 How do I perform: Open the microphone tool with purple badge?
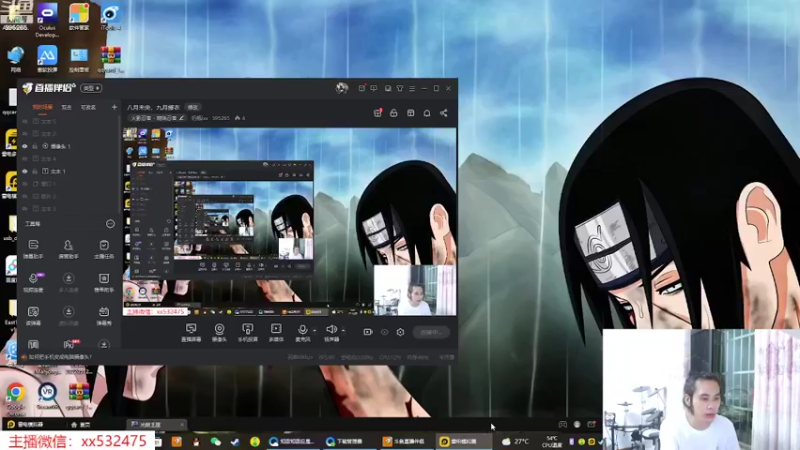[33, 282]
